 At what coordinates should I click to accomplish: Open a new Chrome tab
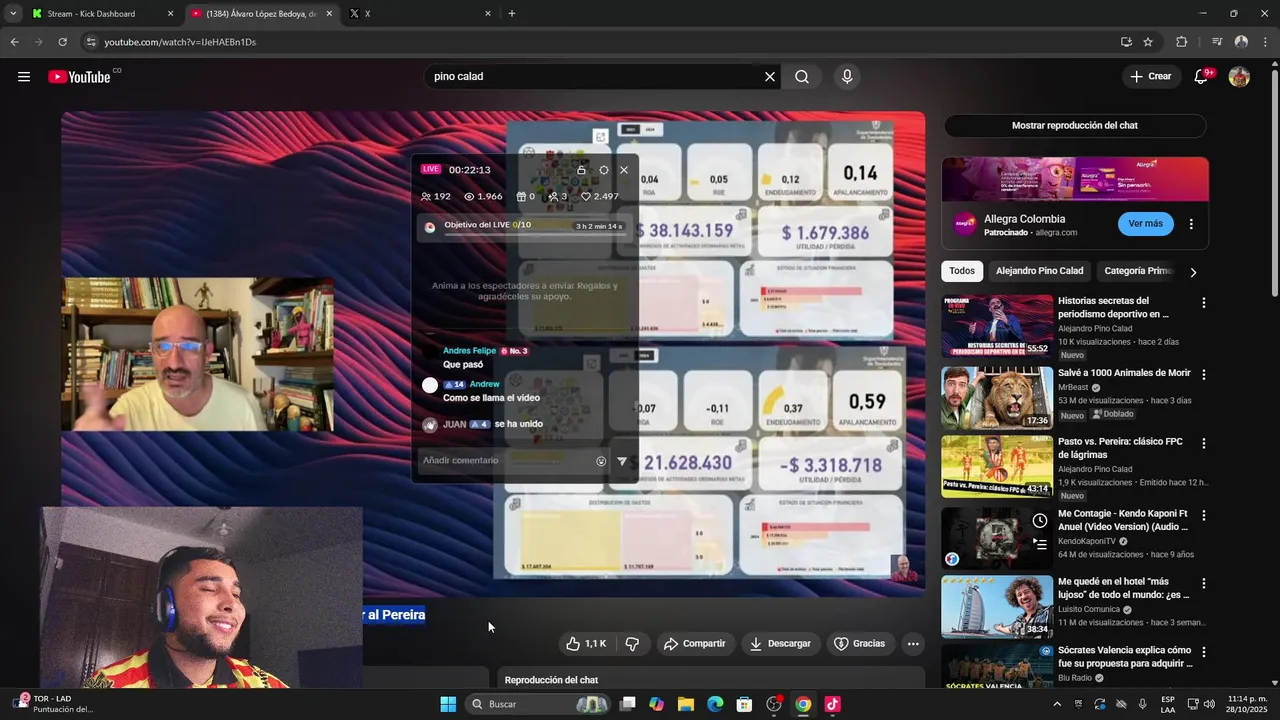tap(512, 14)
